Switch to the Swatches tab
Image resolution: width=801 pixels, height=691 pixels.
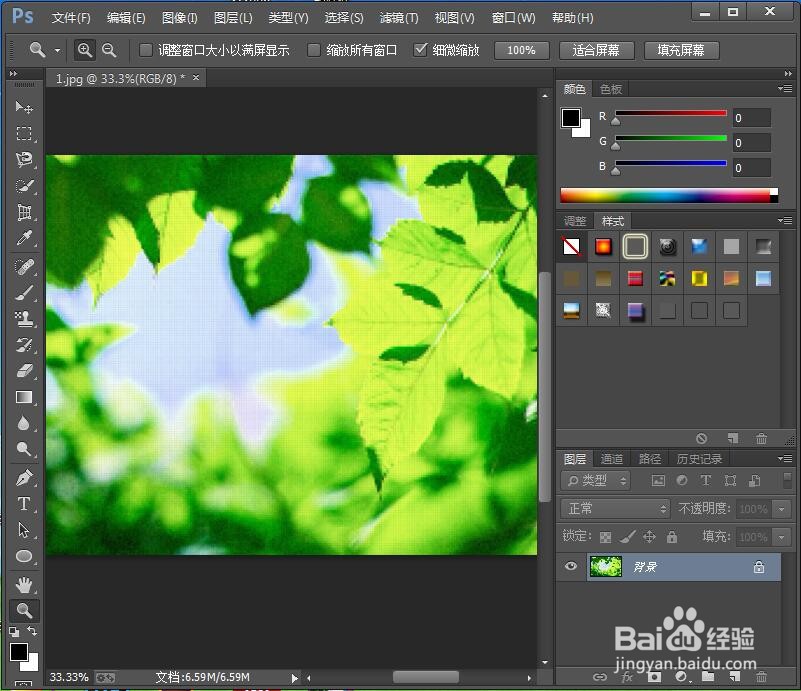click(611, 89)
